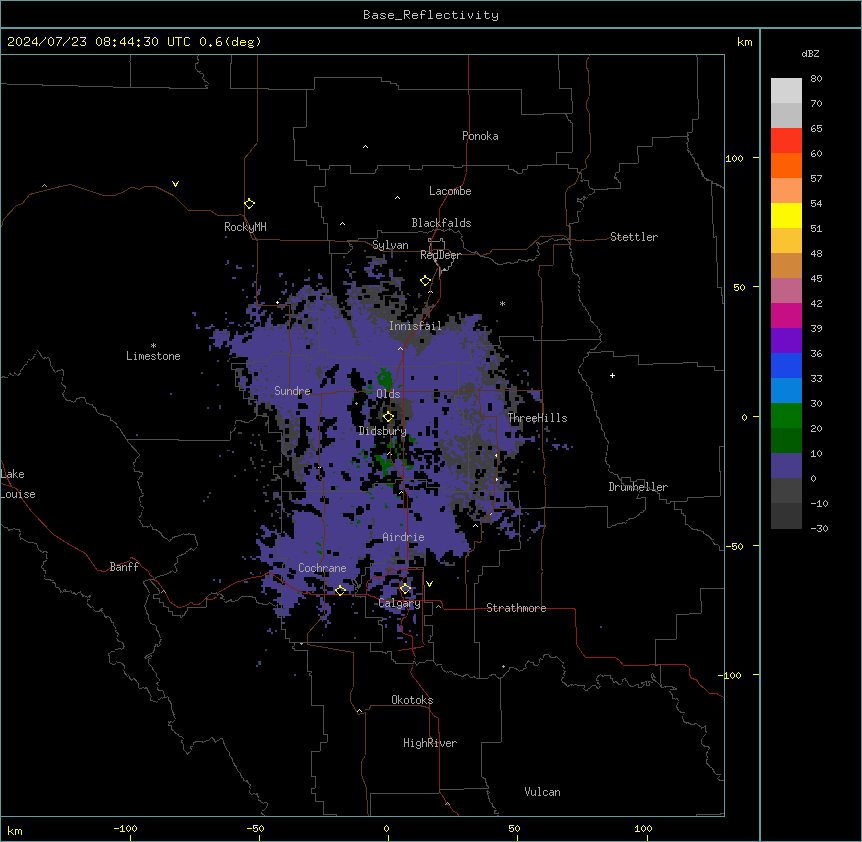Click the white plus marker north of Drumheller

point(612,375)
